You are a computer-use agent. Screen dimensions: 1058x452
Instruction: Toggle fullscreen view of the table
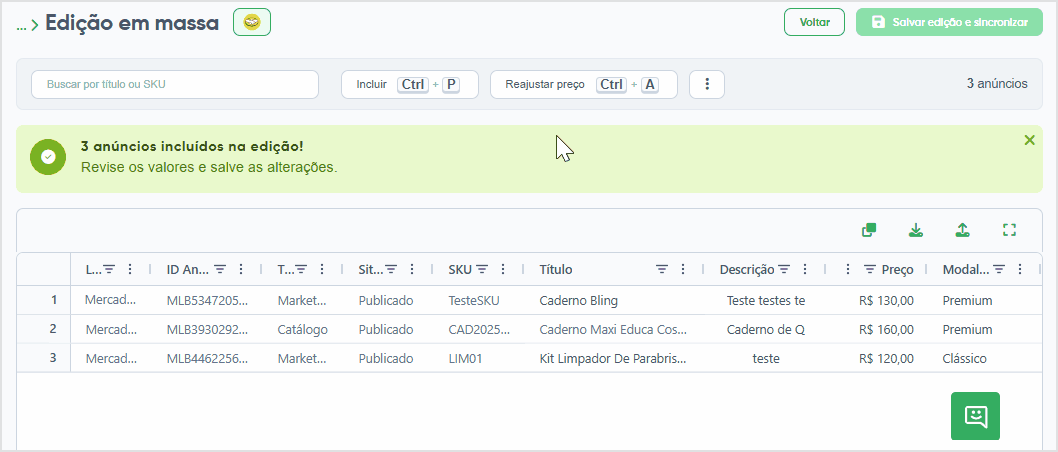(x=1009, y=230)
